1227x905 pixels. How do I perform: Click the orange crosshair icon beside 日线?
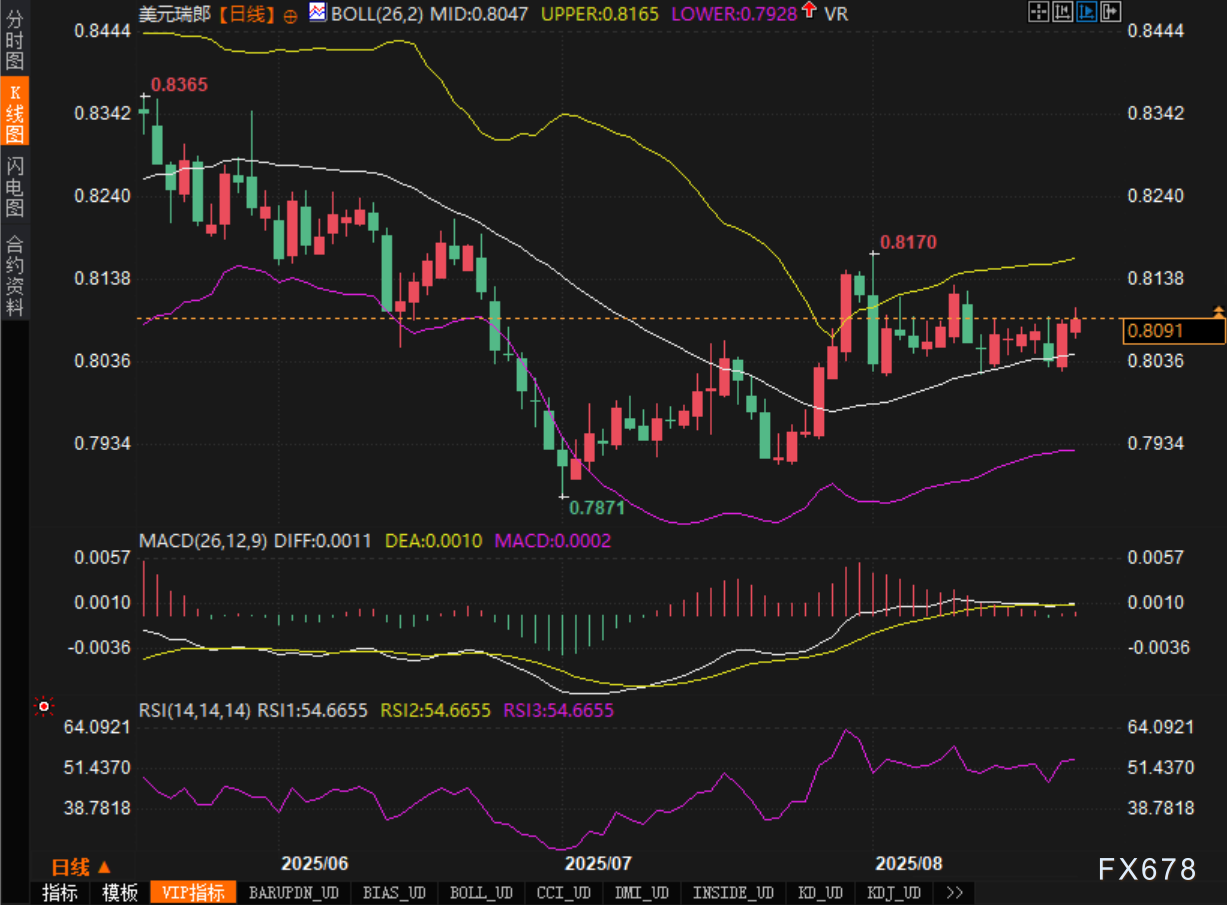click(290, 15)
